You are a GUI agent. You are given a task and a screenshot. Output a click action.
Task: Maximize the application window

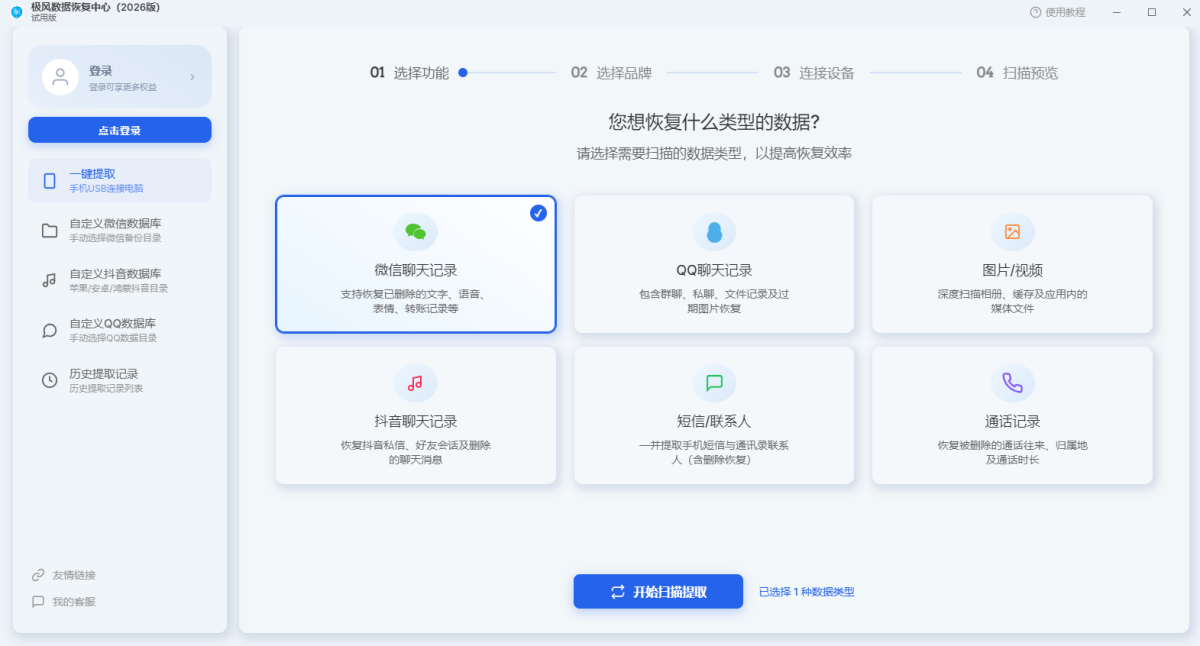1151,12
